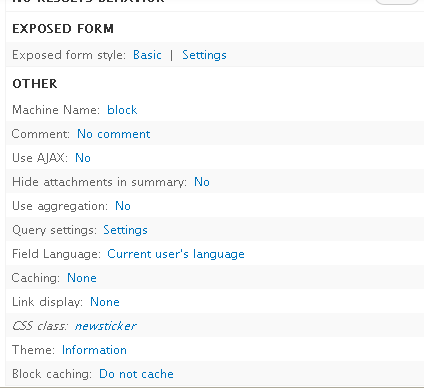Viewport: 424px width, 389px height.
Task: Click the Use AJAX label
Action: pos(40,158)
